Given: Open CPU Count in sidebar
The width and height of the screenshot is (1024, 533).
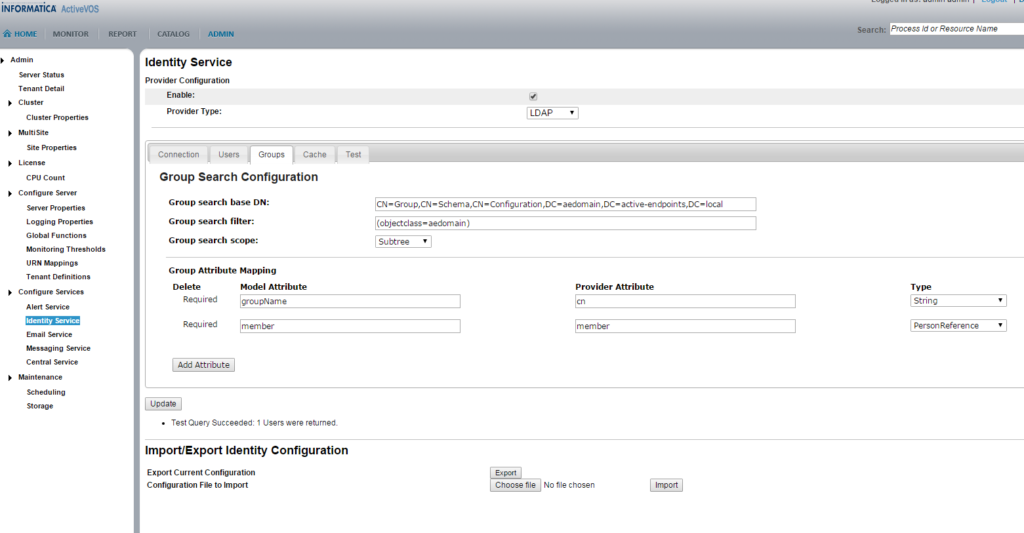Looking at the screenshot, I should click(45, 178).
